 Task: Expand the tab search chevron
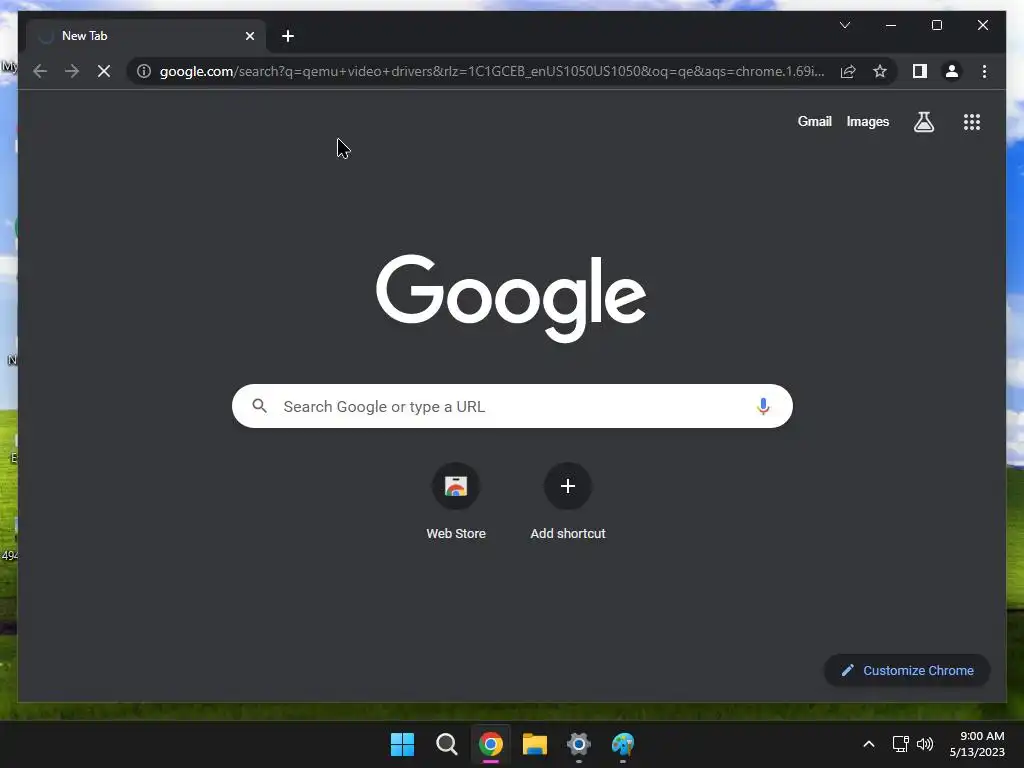(844, 25)
